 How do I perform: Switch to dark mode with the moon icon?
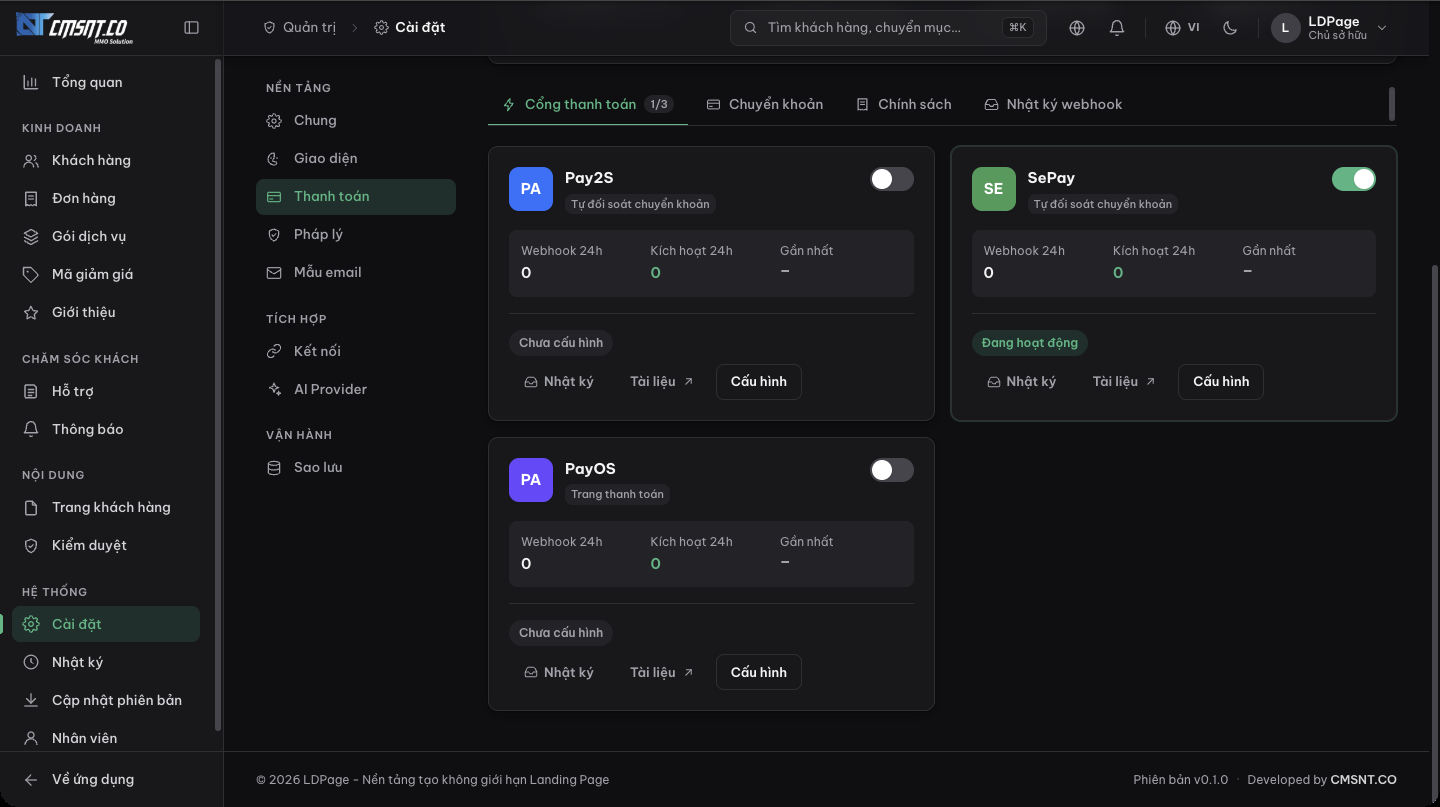pos(1230,28)
